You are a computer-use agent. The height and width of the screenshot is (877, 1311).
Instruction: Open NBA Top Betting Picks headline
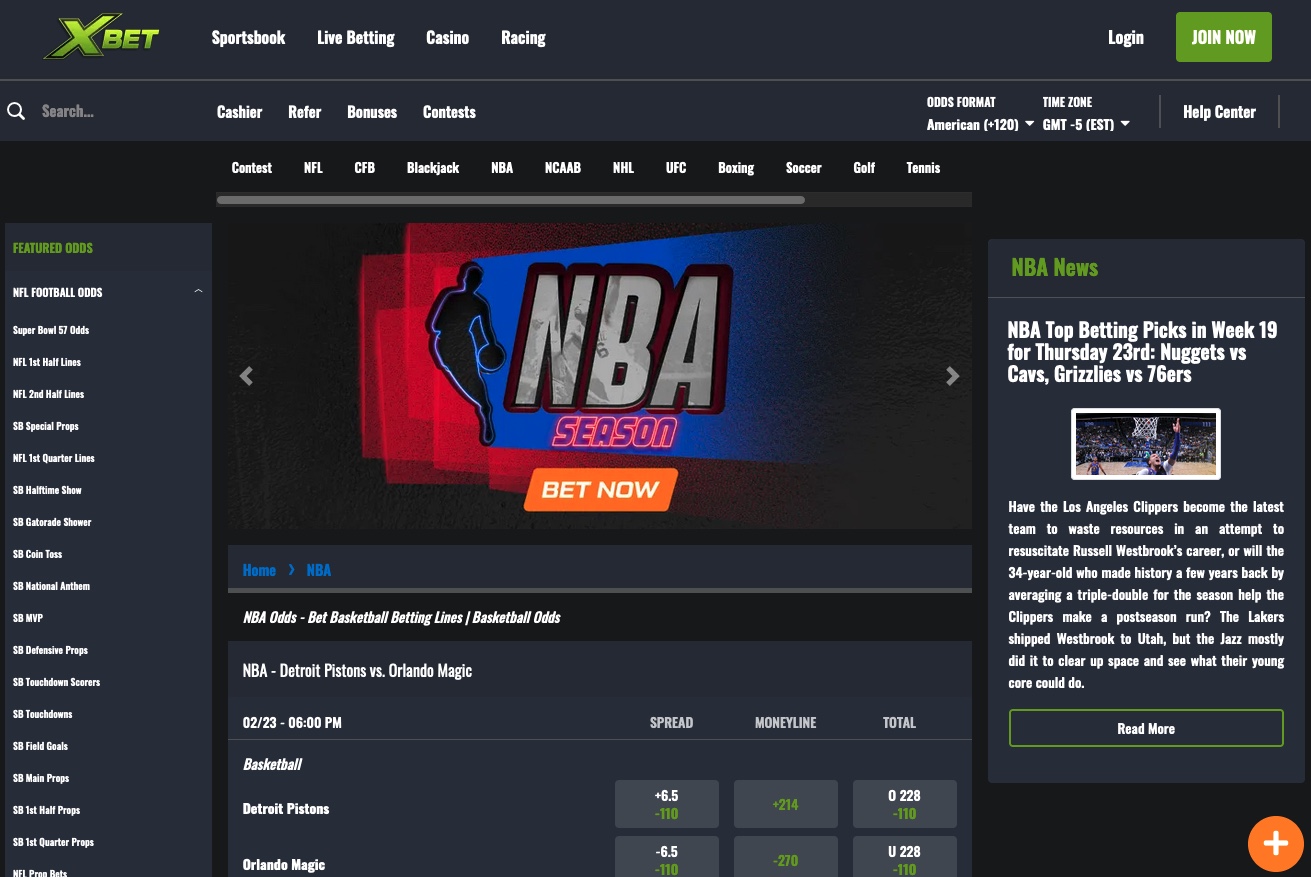click(x=1142, y=352)
